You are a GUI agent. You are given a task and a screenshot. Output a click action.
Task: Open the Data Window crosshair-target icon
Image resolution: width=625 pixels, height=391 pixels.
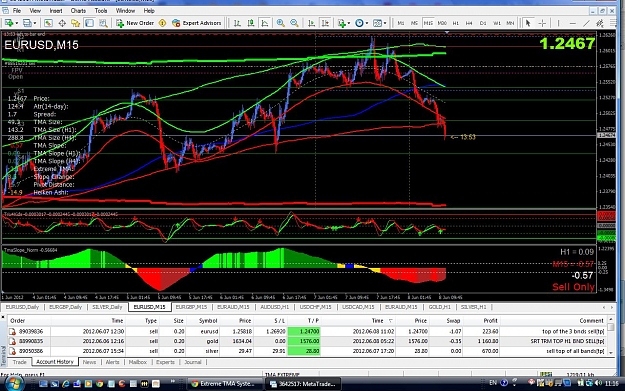[62, 23]
